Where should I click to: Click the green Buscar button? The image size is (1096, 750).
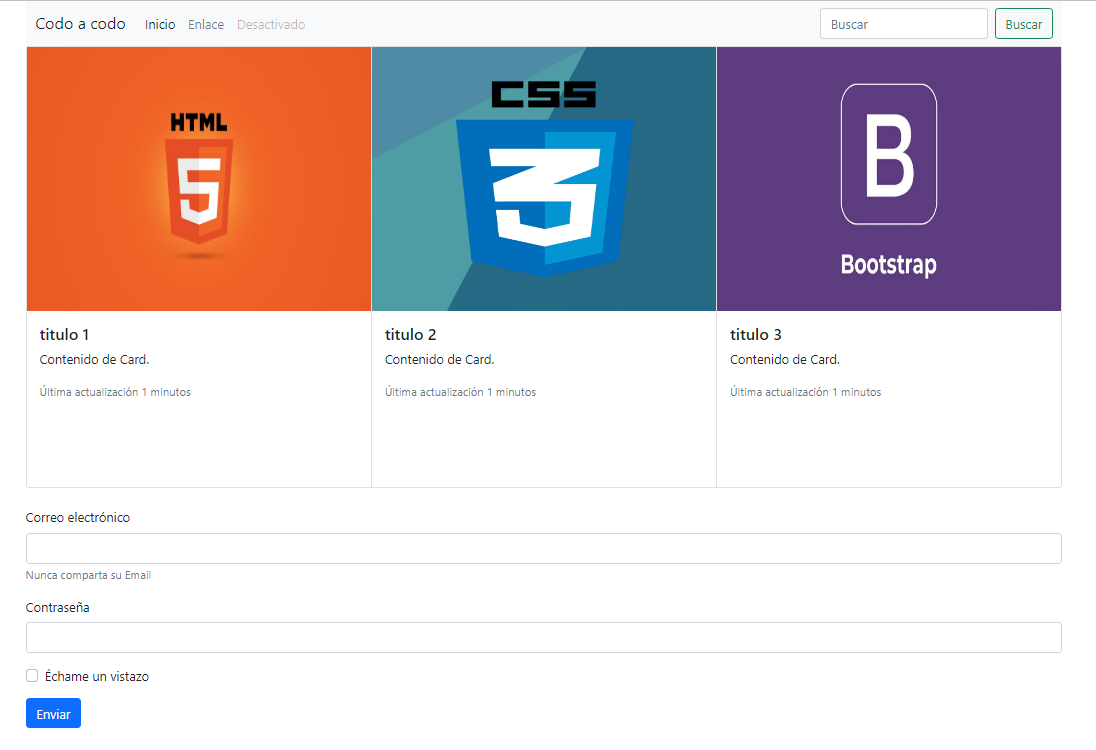1024,24
